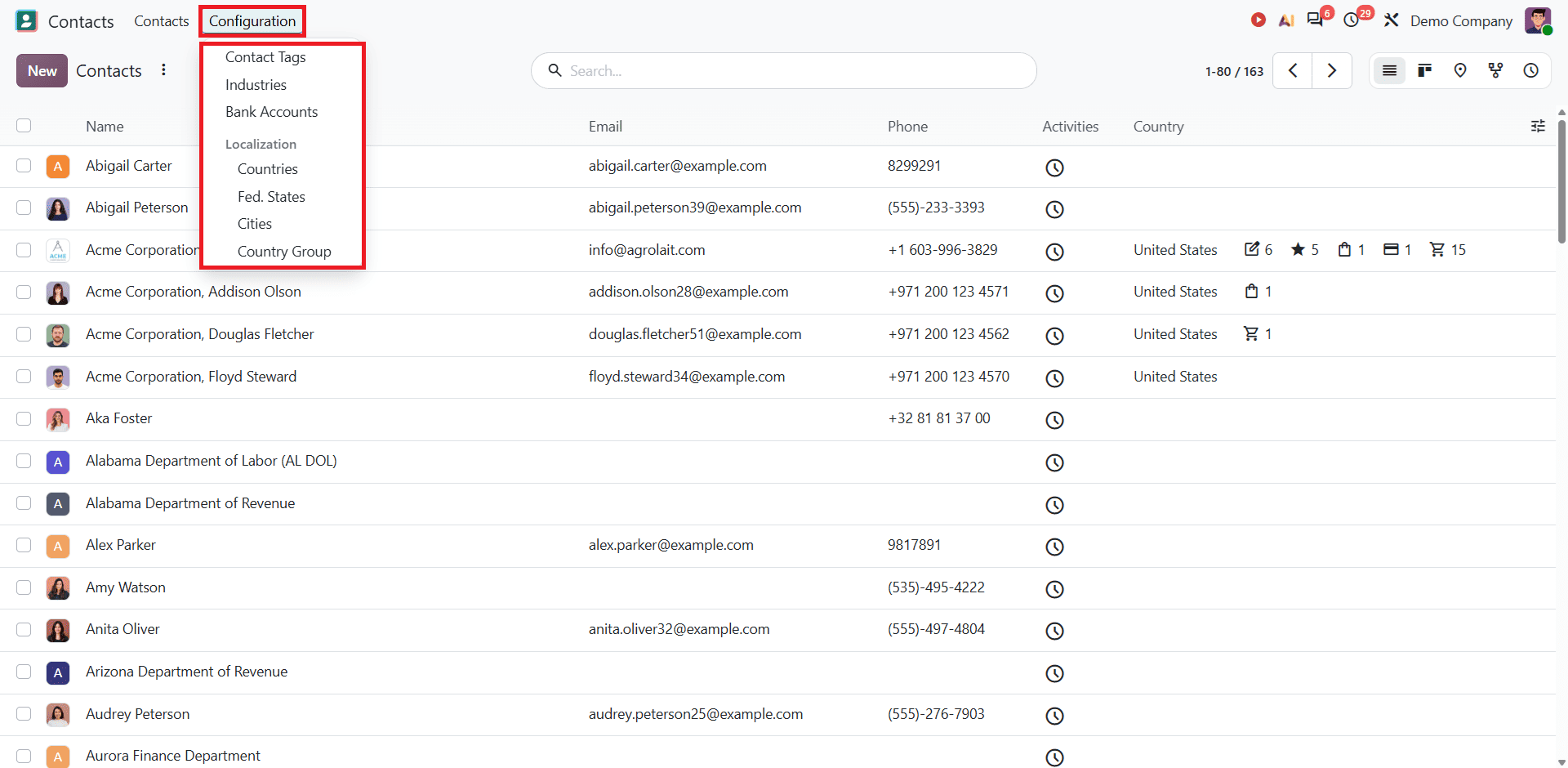Viewport: 1568px width, 768px height.
Task: Switch to kanban view
Action: 1425,71
